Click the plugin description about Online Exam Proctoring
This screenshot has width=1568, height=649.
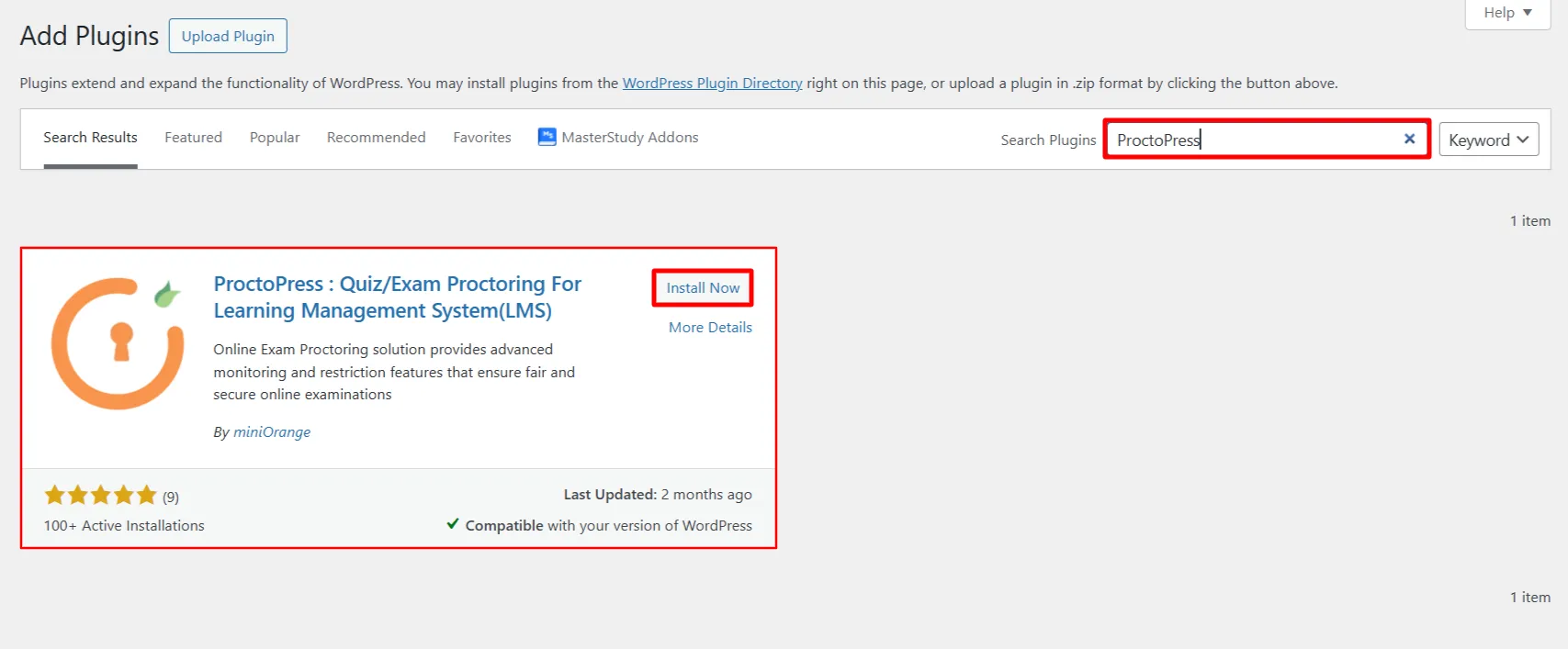(x=394, y=372)
